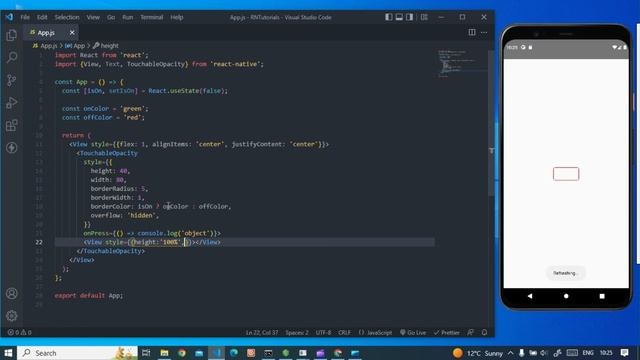Change language mode via JavaScript status item
640x360 pixels.
376,332
